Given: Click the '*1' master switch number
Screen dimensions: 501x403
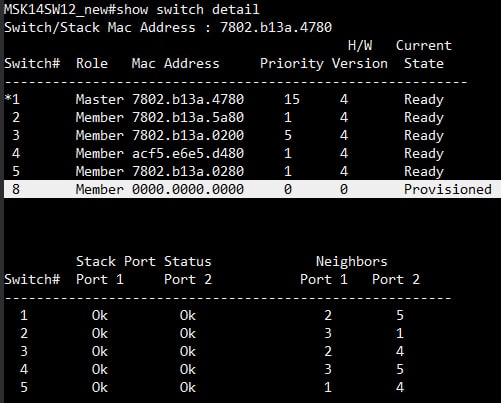Looking at the screenshot, I should tap(12, 99).
